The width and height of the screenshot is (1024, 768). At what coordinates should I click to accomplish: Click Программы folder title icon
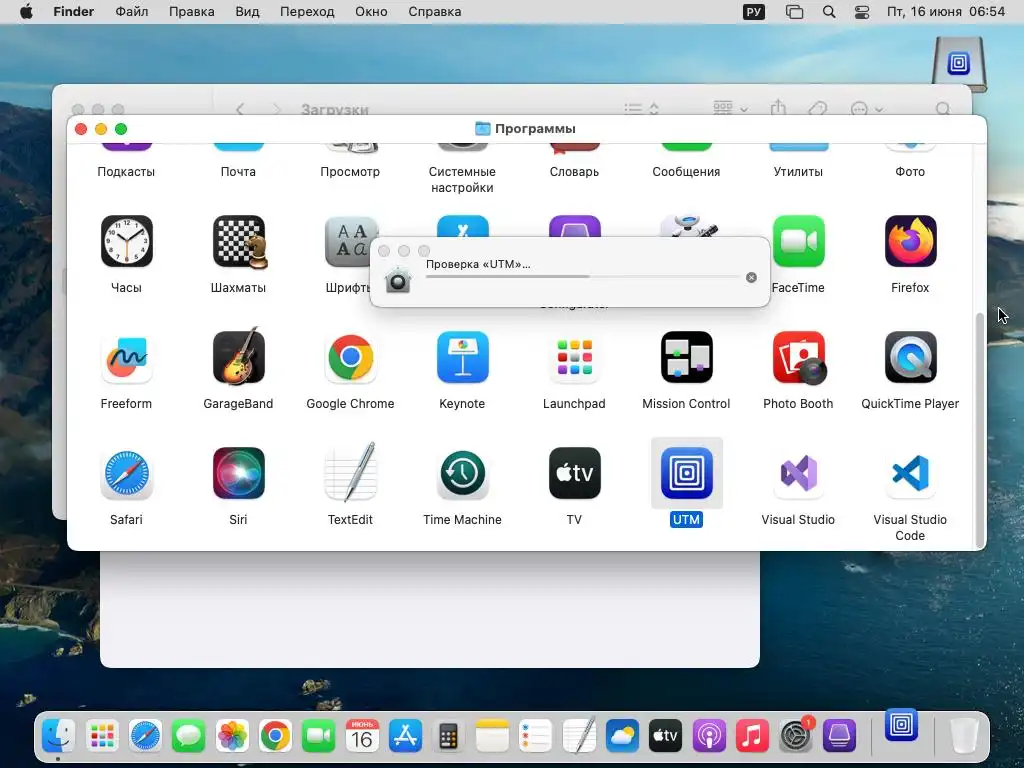coord(483,129)
